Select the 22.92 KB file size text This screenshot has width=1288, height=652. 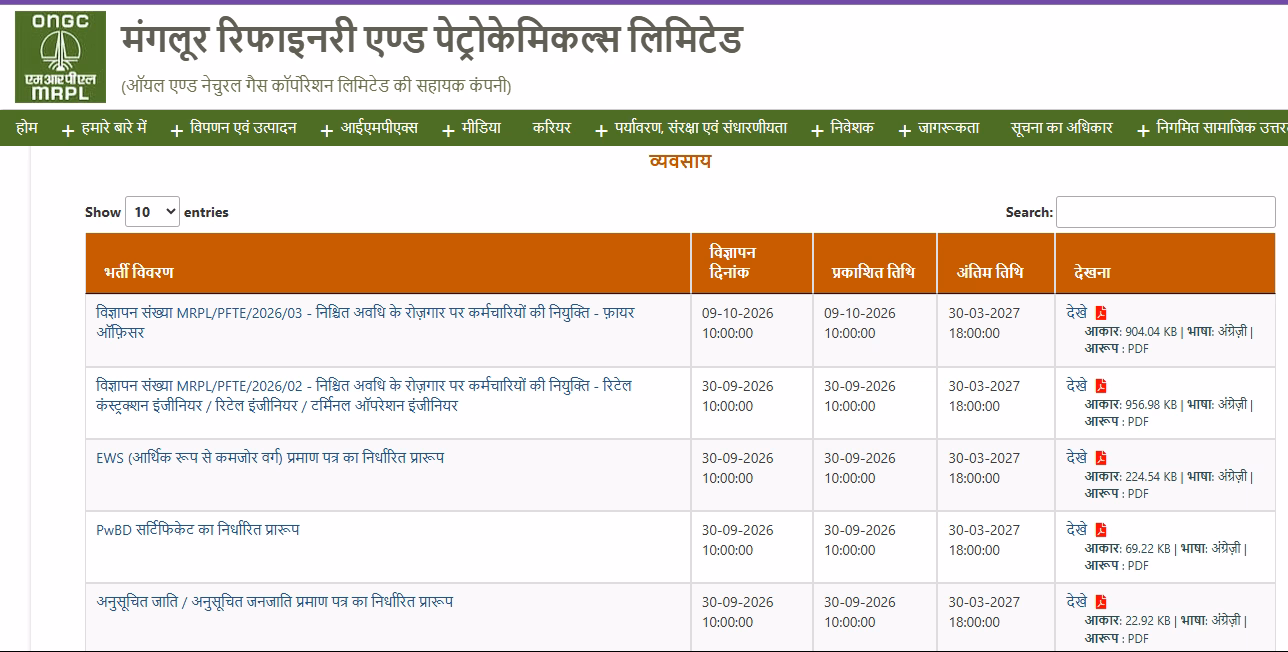click(x=1147, y=621)
